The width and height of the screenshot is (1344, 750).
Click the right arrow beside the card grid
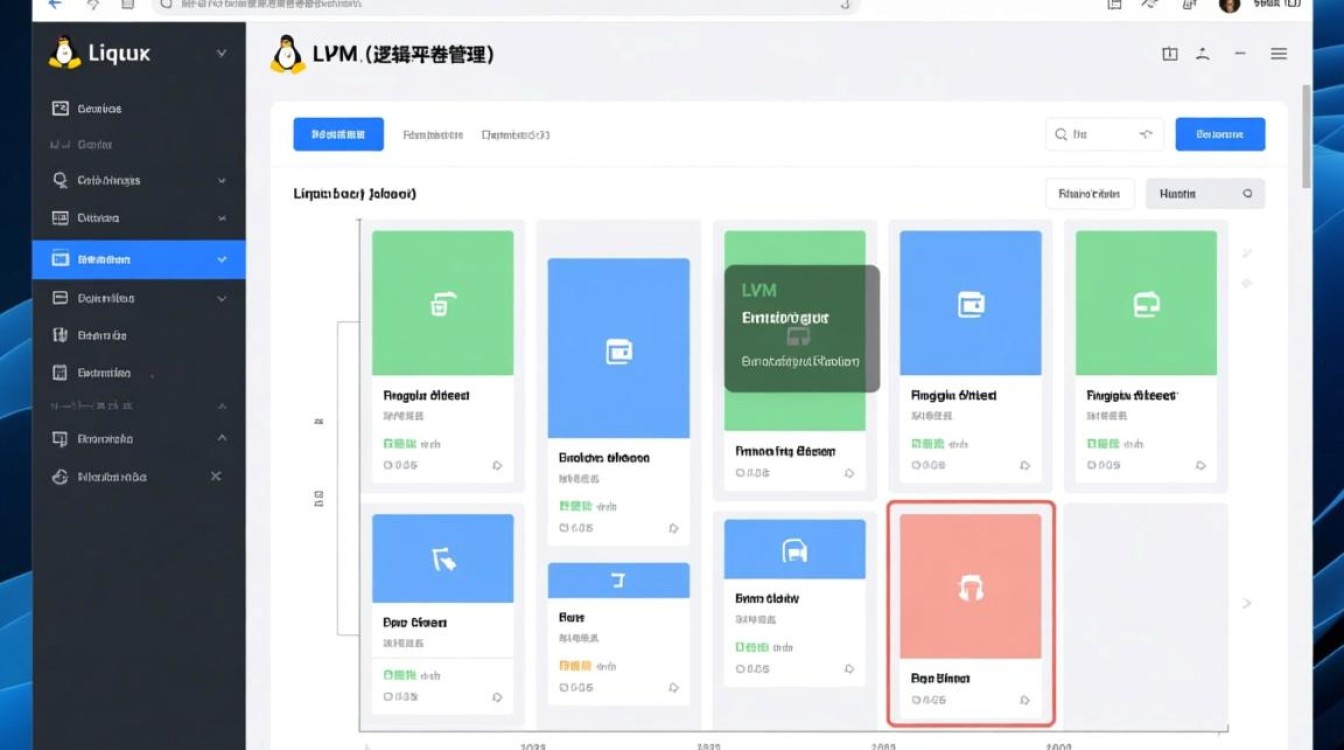point(1246,603)
